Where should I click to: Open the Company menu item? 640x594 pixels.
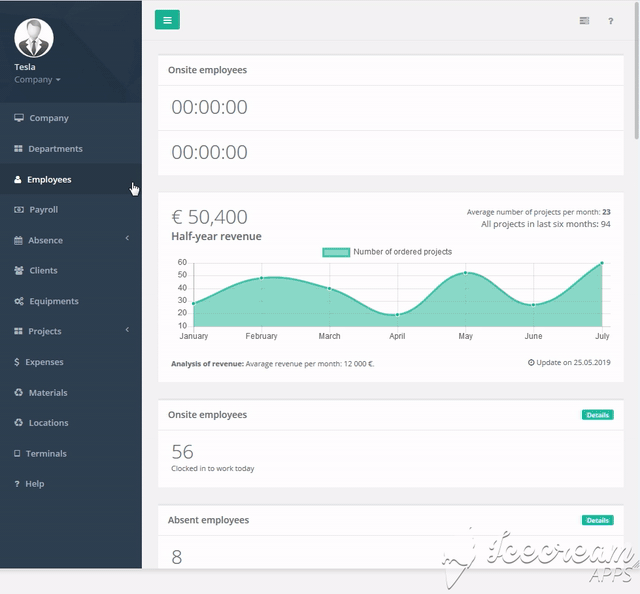[x=71, y=118]
